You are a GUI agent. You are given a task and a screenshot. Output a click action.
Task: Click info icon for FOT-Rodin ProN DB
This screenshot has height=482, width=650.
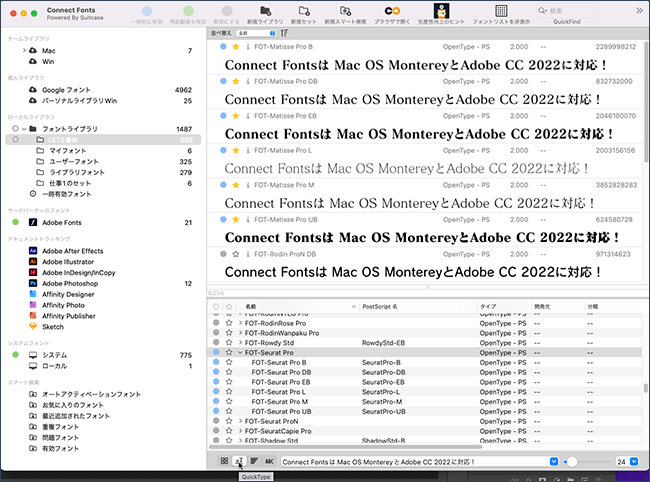point(248,254)
